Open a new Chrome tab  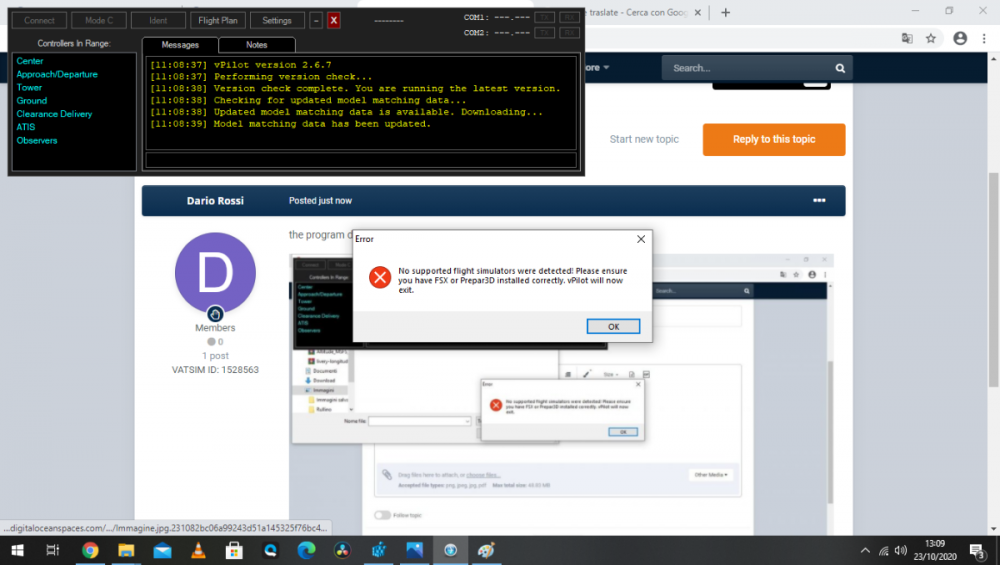[x=726, y=12]
